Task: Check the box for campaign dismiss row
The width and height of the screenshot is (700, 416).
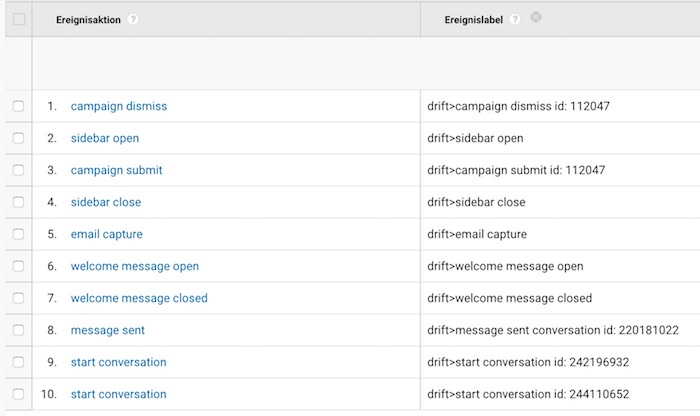Action: tap(19, 106)
